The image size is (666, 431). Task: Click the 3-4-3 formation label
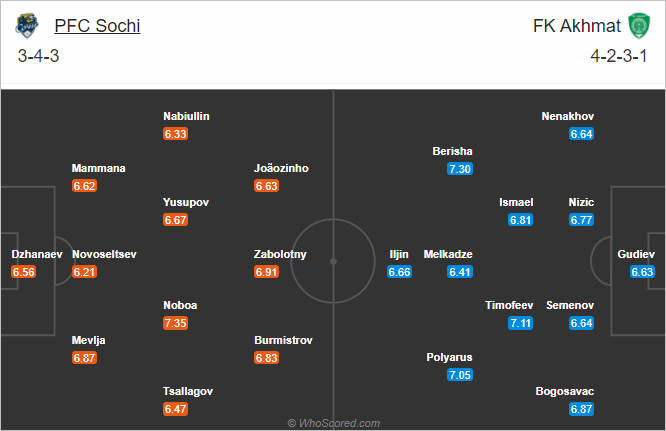coord(38,56)
